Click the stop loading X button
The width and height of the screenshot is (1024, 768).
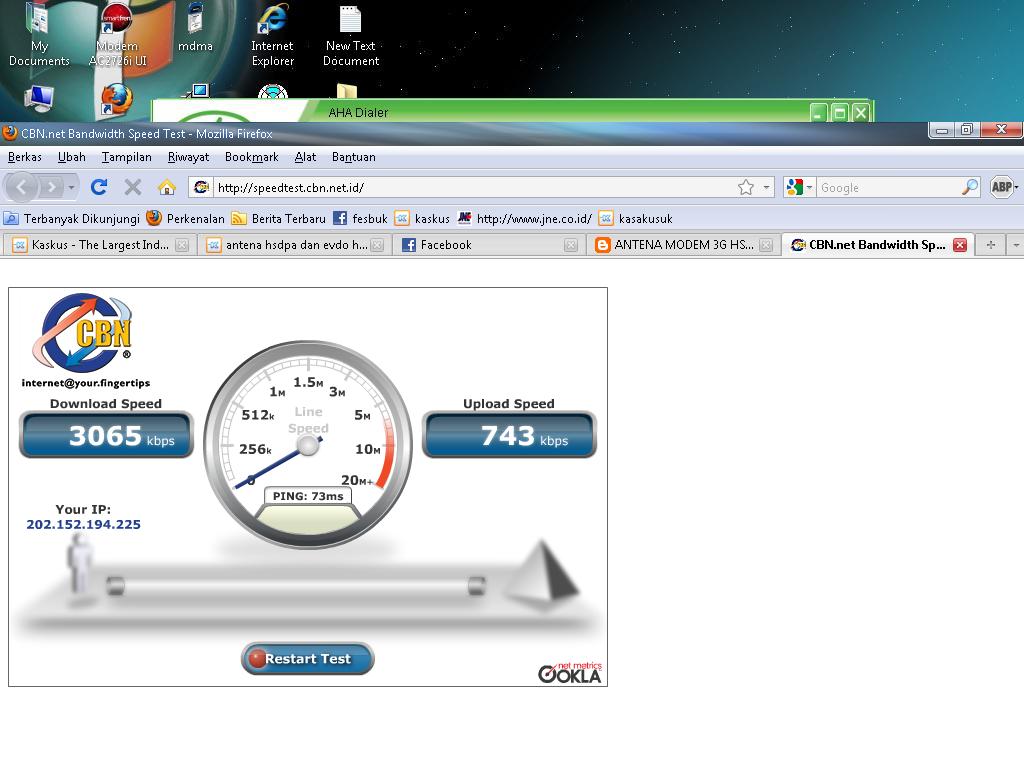point(133,187)
